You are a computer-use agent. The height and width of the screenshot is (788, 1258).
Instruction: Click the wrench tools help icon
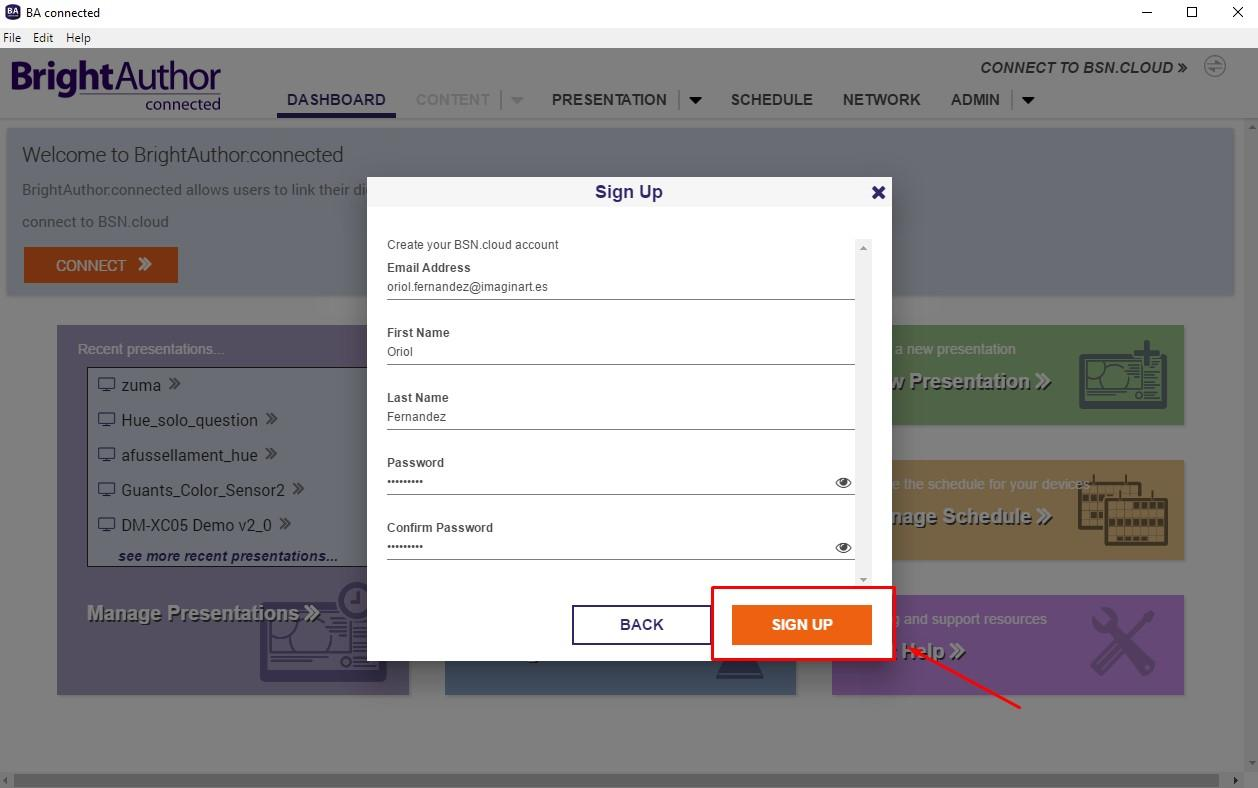point(1122,642)
